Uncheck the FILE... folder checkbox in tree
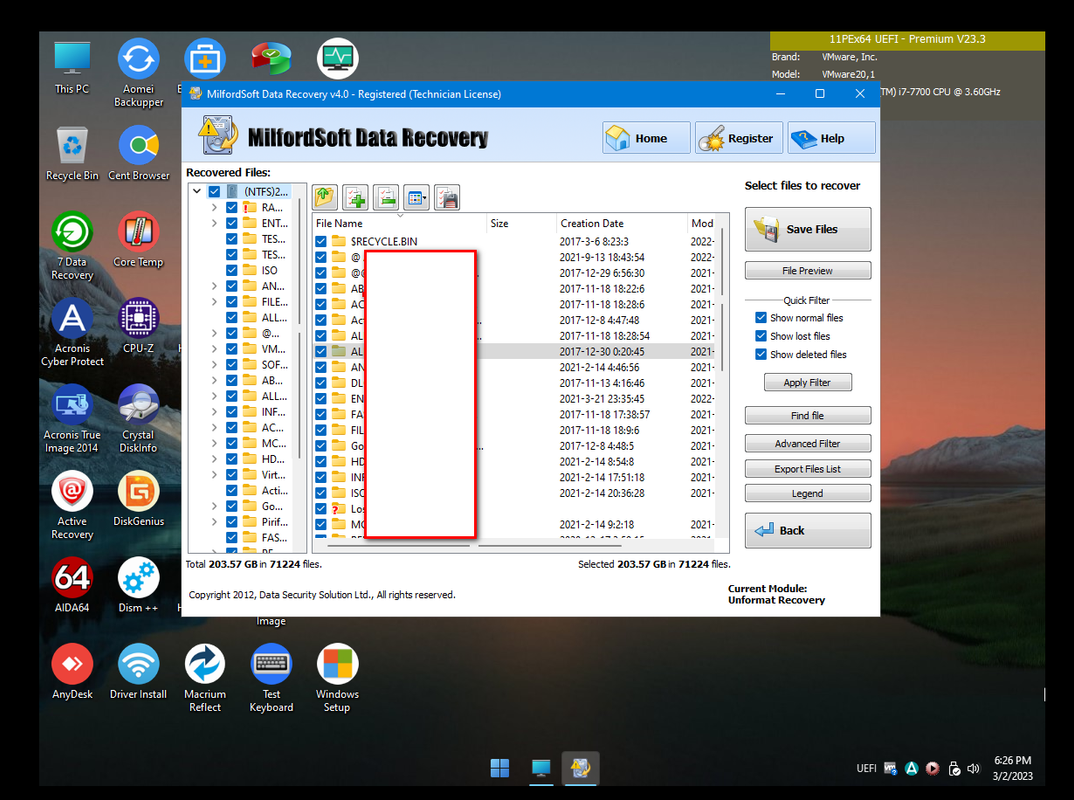The width and height of the screenshot is (1074, 800). click(232, 302)
